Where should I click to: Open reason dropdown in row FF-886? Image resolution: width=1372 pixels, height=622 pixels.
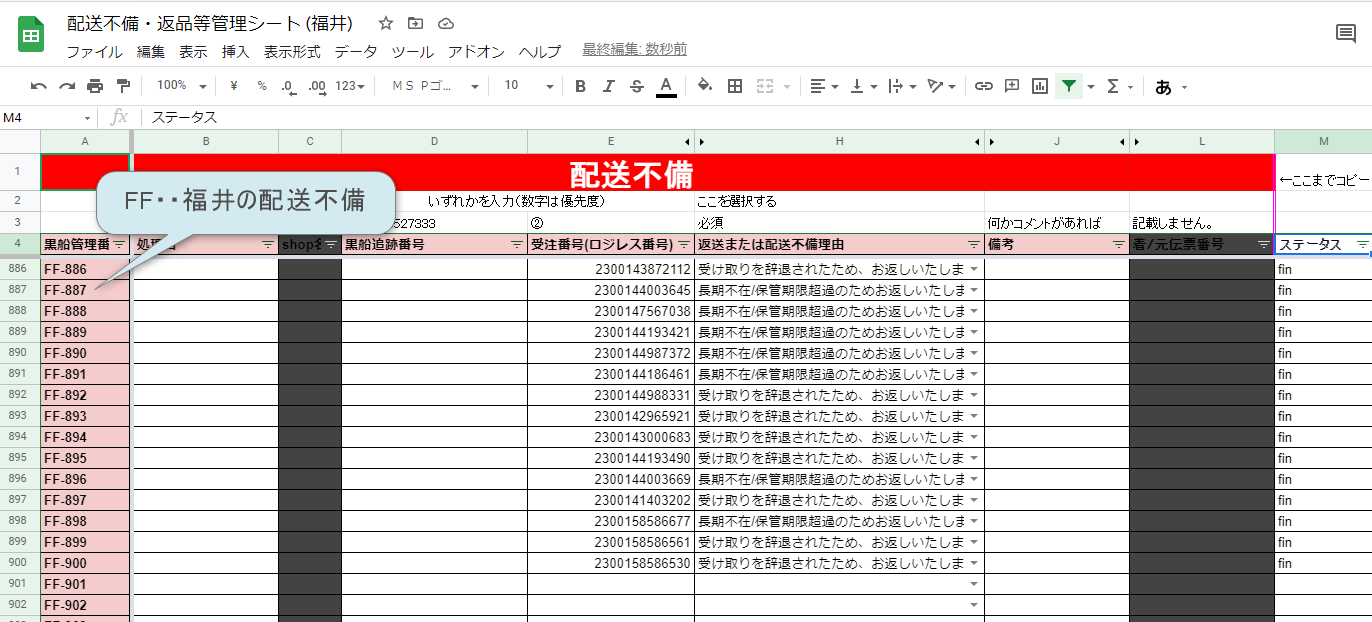[974, 269]
